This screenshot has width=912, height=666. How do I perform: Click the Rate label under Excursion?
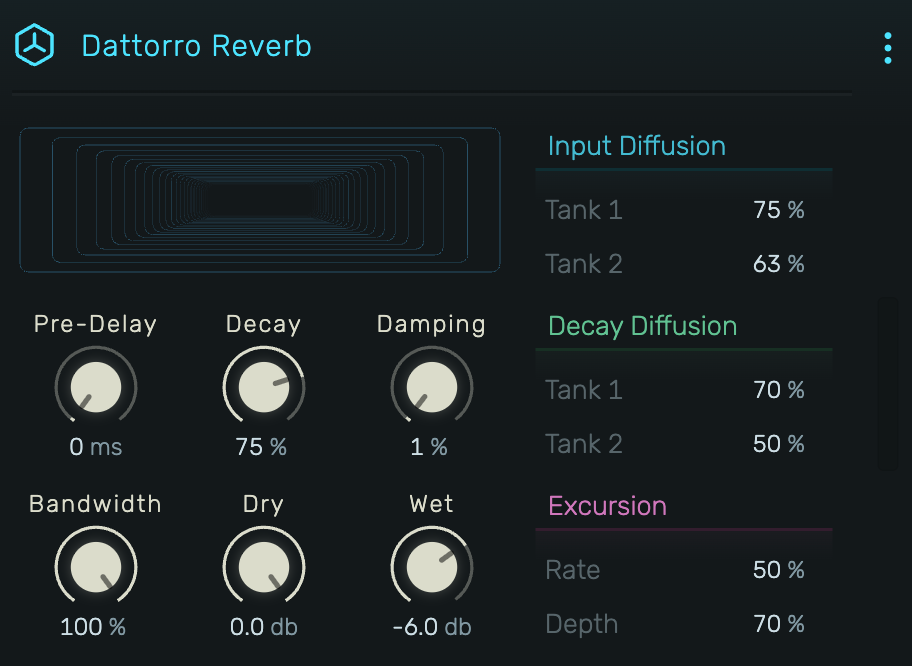(573, 569)
